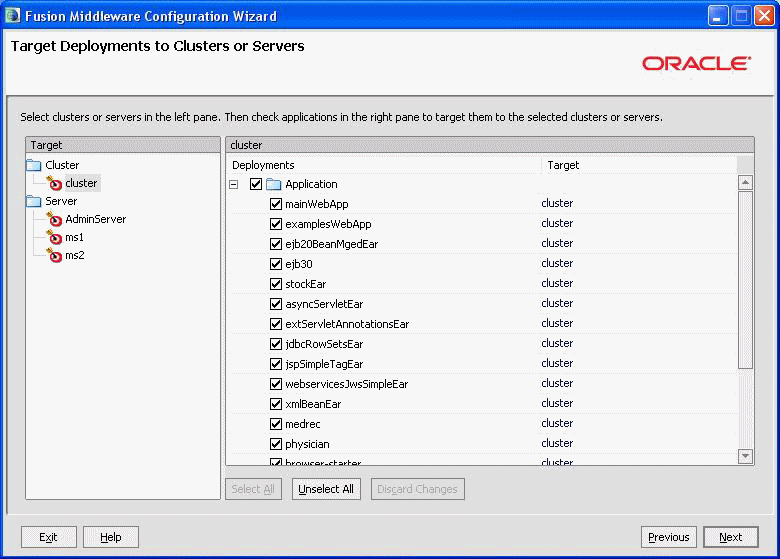
Task: Collapse the Application deployments group
Action: [234, 185]
